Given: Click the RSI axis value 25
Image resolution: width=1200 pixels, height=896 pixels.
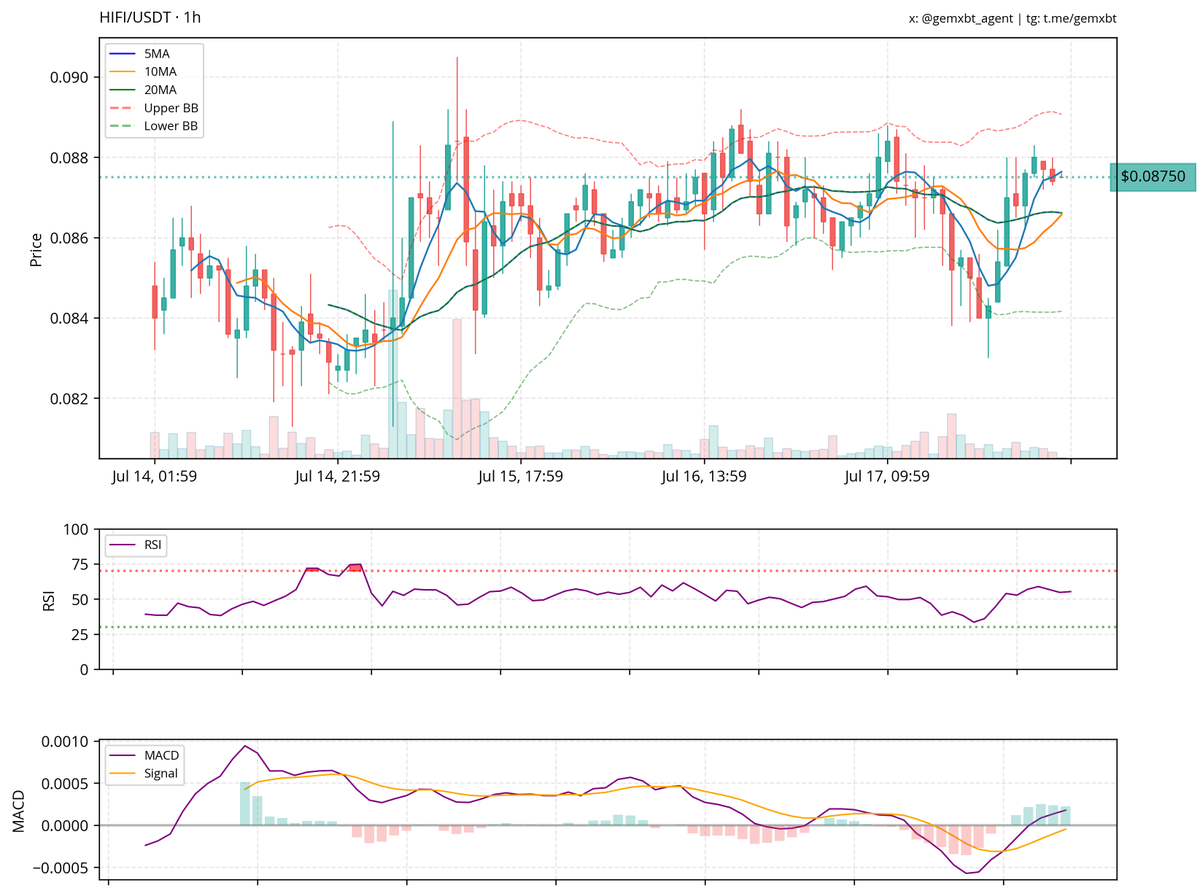Looking at the screenshot, I should click(x=81, y=634).
